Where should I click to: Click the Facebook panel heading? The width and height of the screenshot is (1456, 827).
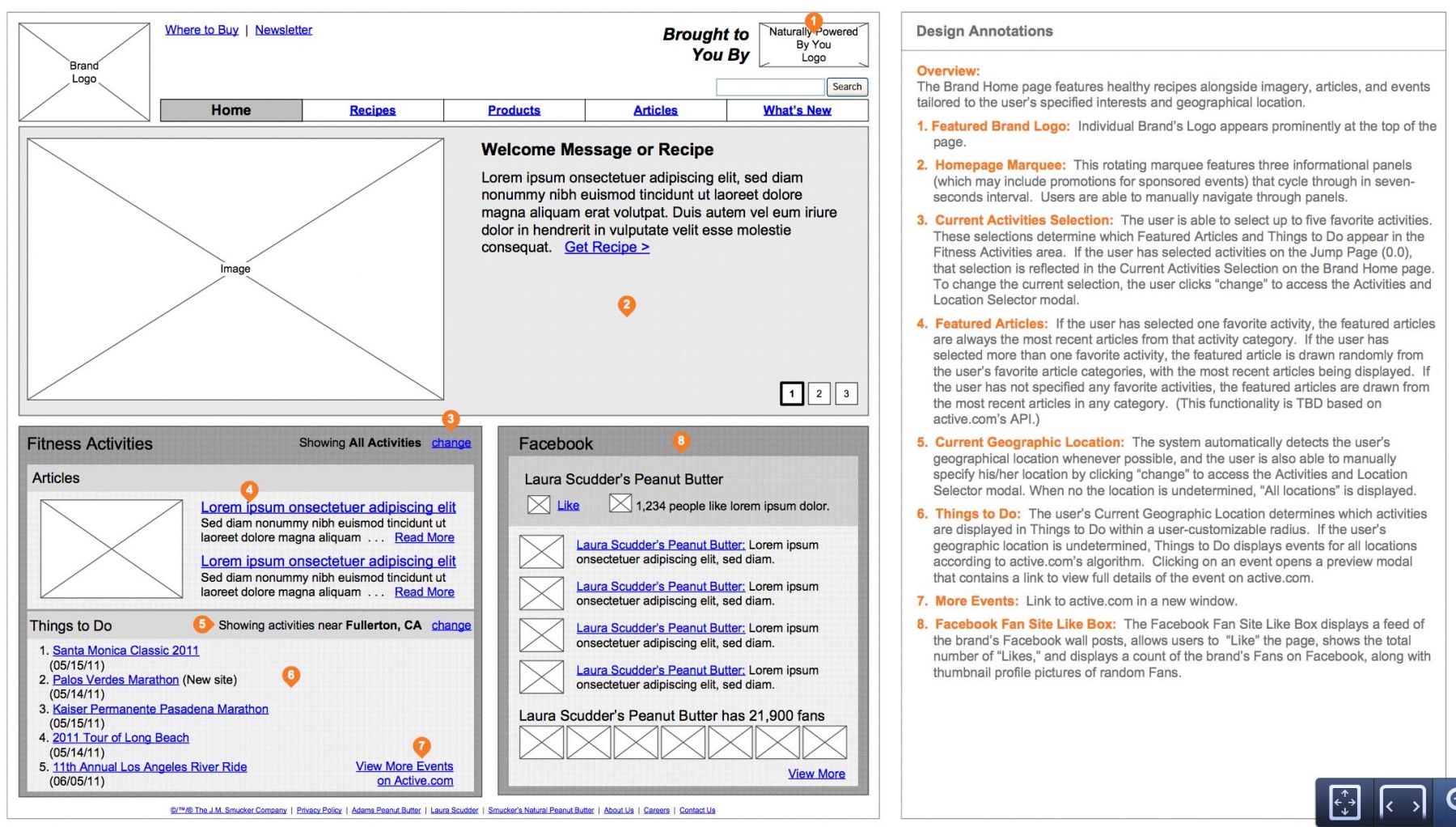click(556, 443)
